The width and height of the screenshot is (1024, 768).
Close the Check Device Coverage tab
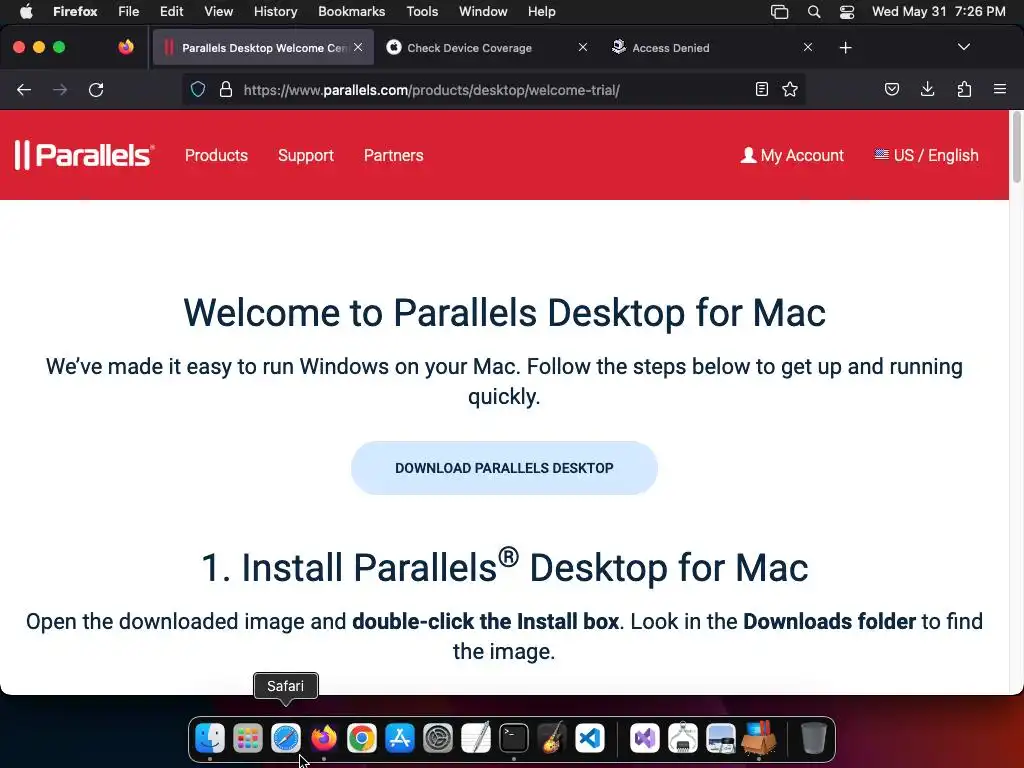[x=583, y=47]
